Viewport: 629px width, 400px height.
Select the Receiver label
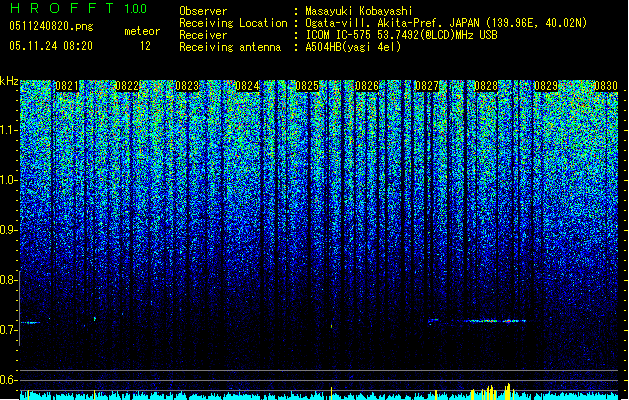(203, 35)
